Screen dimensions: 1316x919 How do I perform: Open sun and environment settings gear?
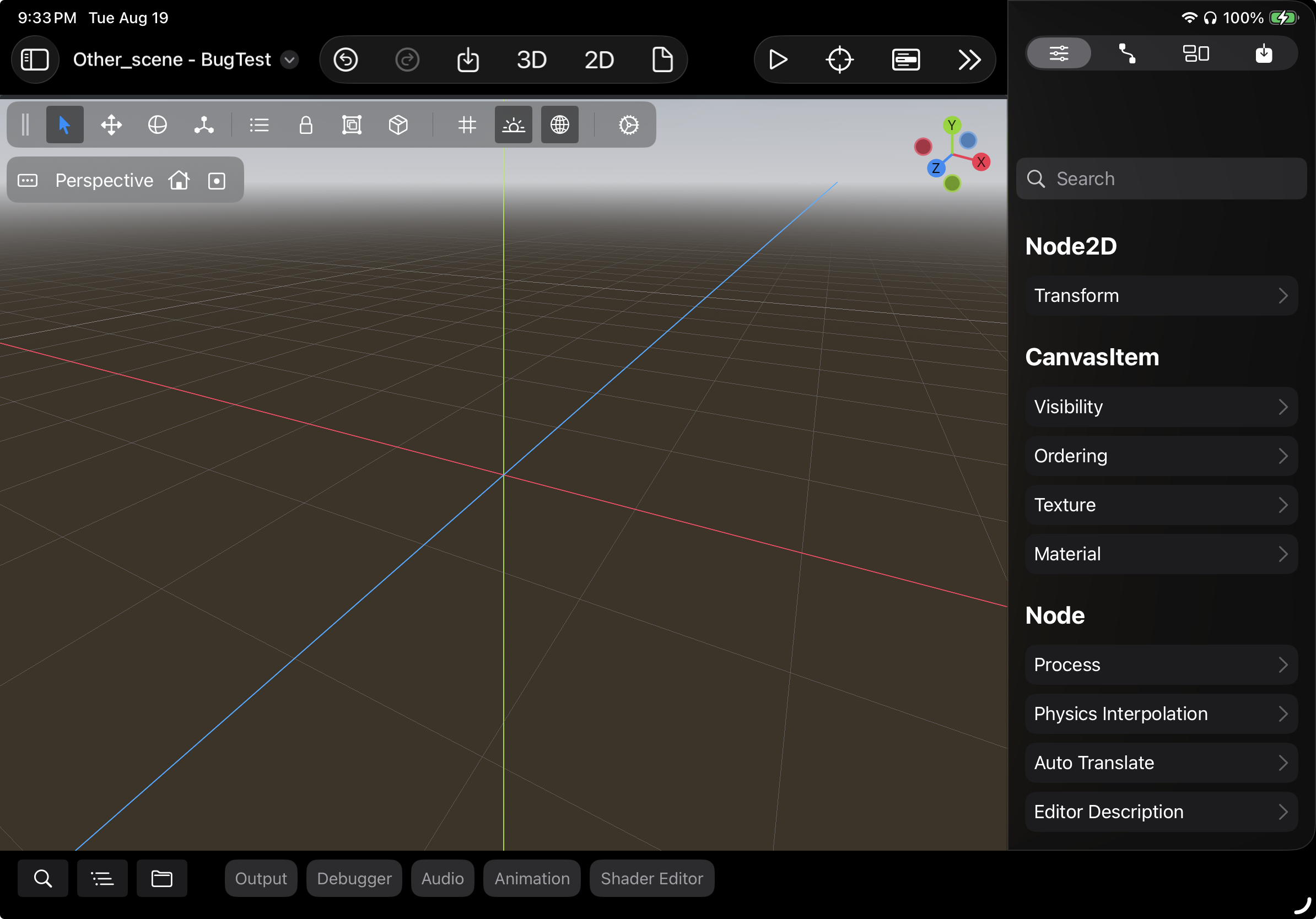[629, 125]
